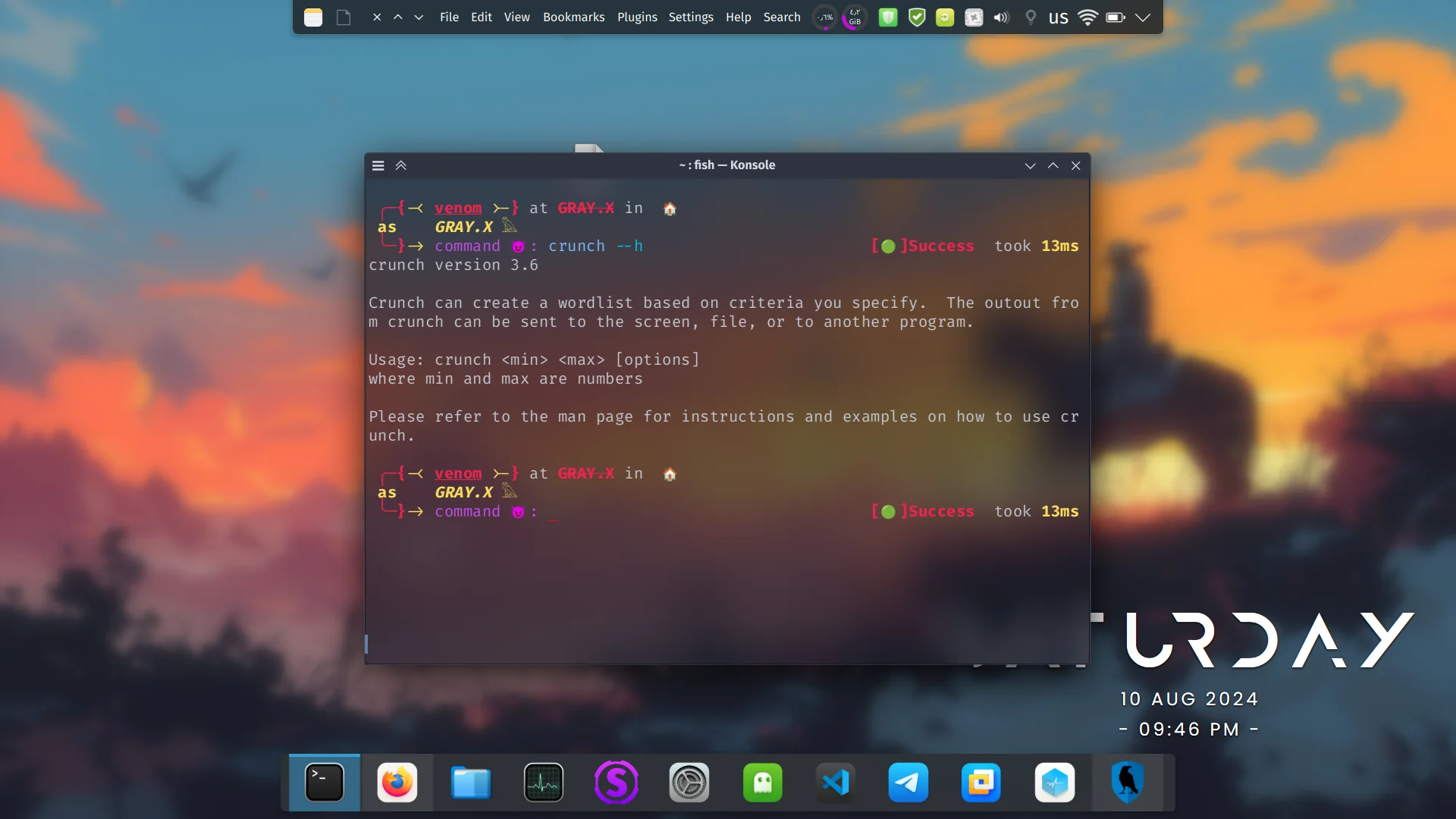Open the Settings menu
Image resolution: width=1456 pixels, height=819 pixels.
click(691, 17)
